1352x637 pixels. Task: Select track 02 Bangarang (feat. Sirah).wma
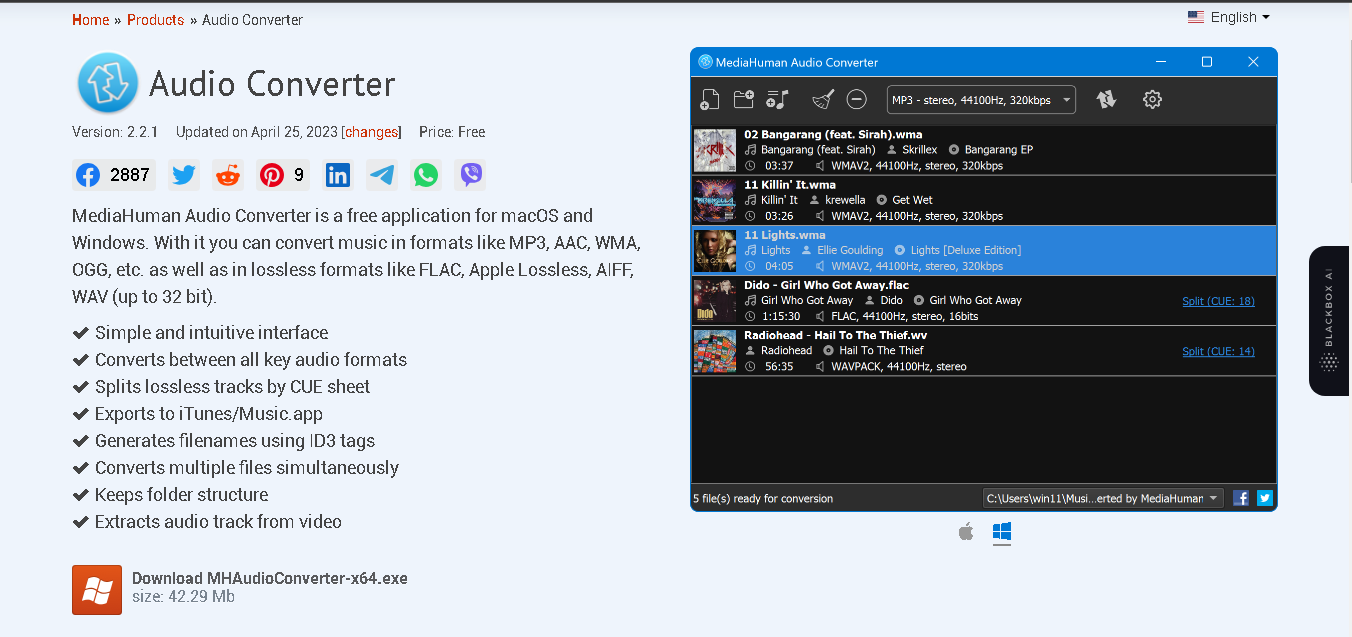(x=984, y=150)
